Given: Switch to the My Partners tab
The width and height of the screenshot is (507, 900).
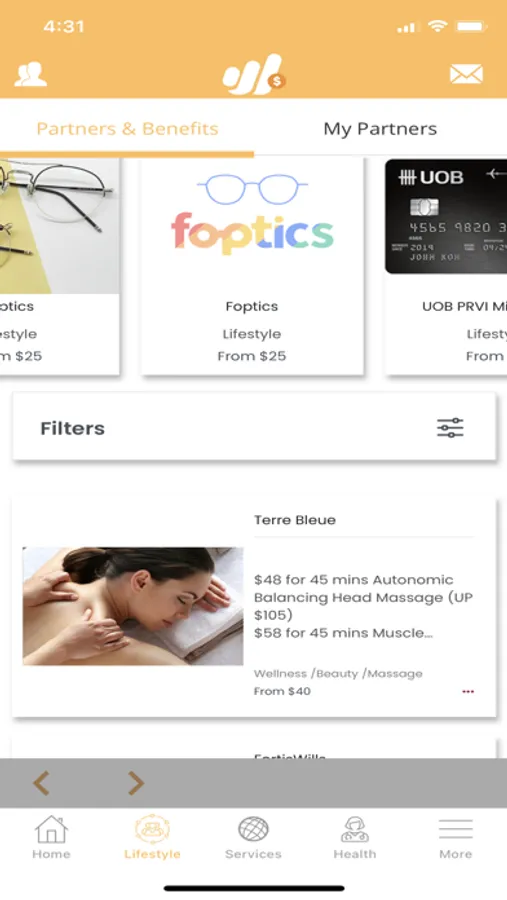Looking at the screenshot, I should coord(380,129).
